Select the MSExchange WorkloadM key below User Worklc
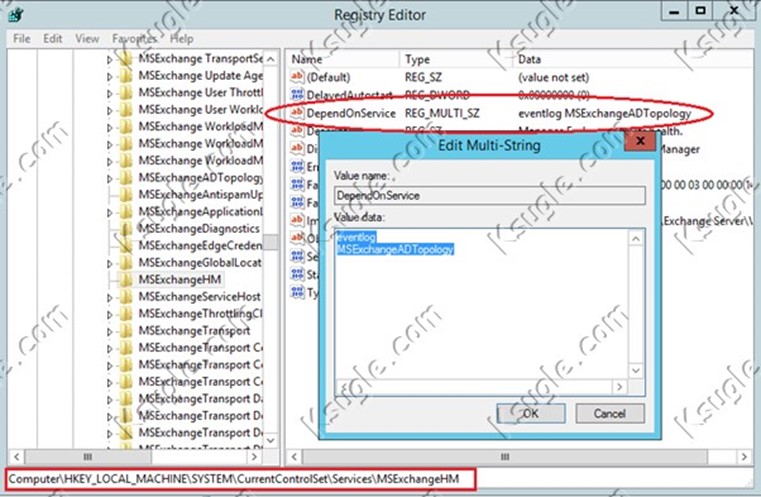Viewport: 761px width, 497px height. (x=200, y=127)
